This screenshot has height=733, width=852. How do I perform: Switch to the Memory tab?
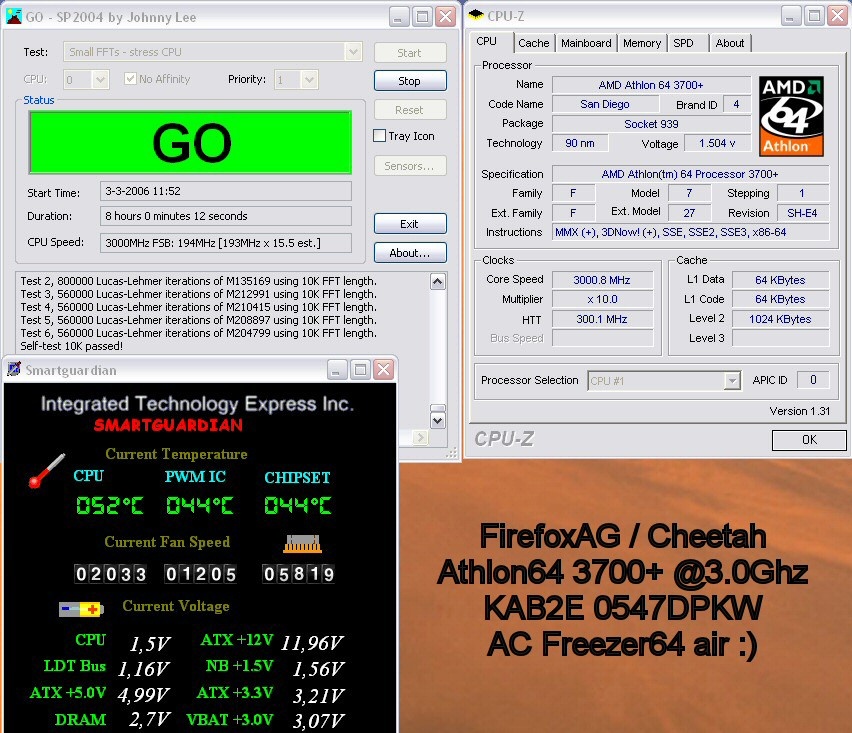click(642, 43)
